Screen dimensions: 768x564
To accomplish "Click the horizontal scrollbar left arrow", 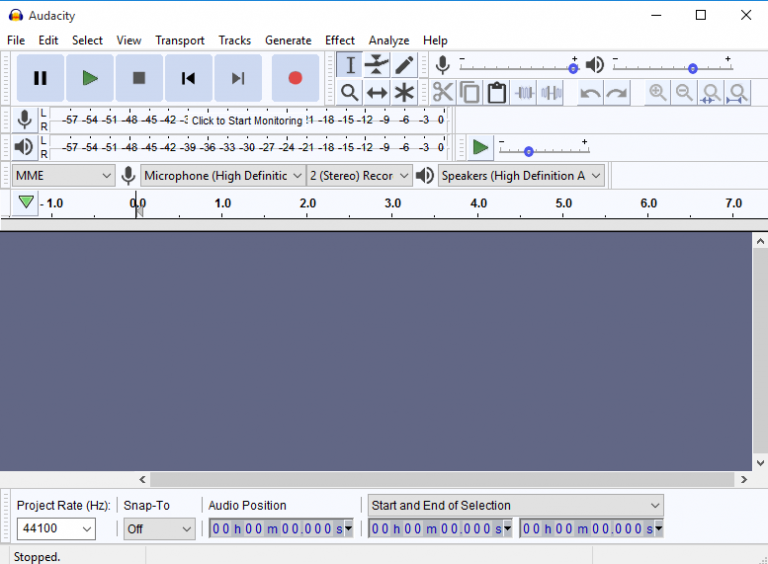I will pyautogui.click(x=143, y=479).
